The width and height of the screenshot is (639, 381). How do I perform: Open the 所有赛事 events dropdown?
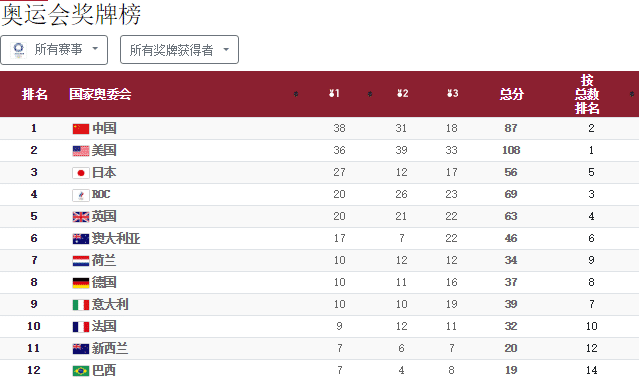point(54,50)
